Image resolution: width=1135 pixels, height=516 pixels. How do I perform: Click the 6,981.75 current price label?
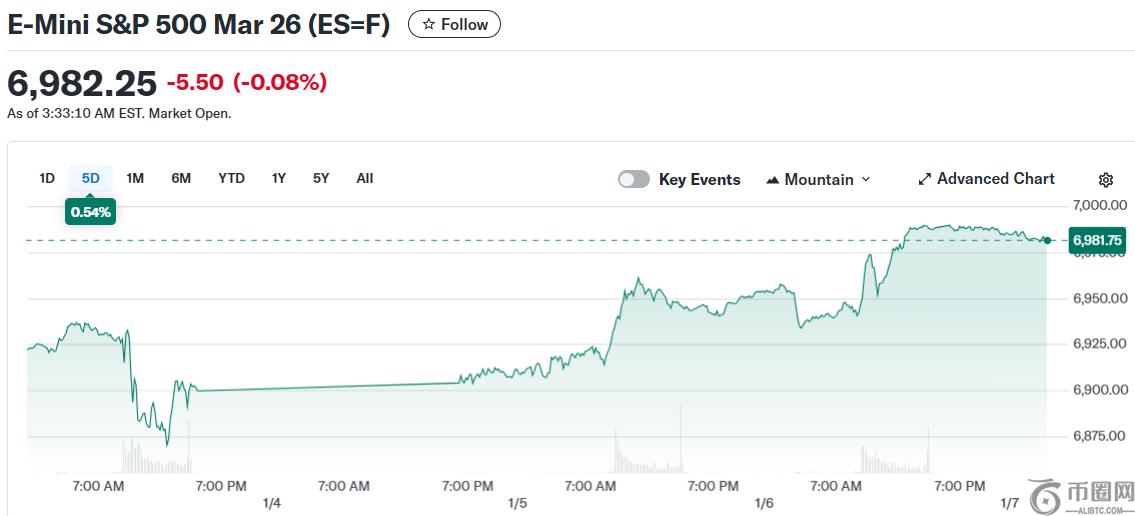tap(1098, 240)
